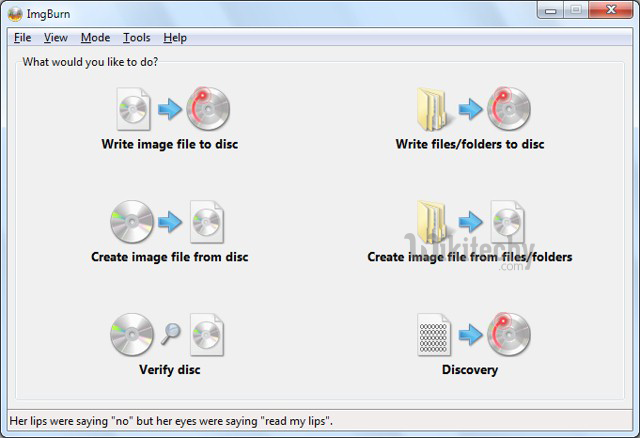640x438 pixels.
Task: Click the burning disc icon above Discovery
Action: click(509, 334)
